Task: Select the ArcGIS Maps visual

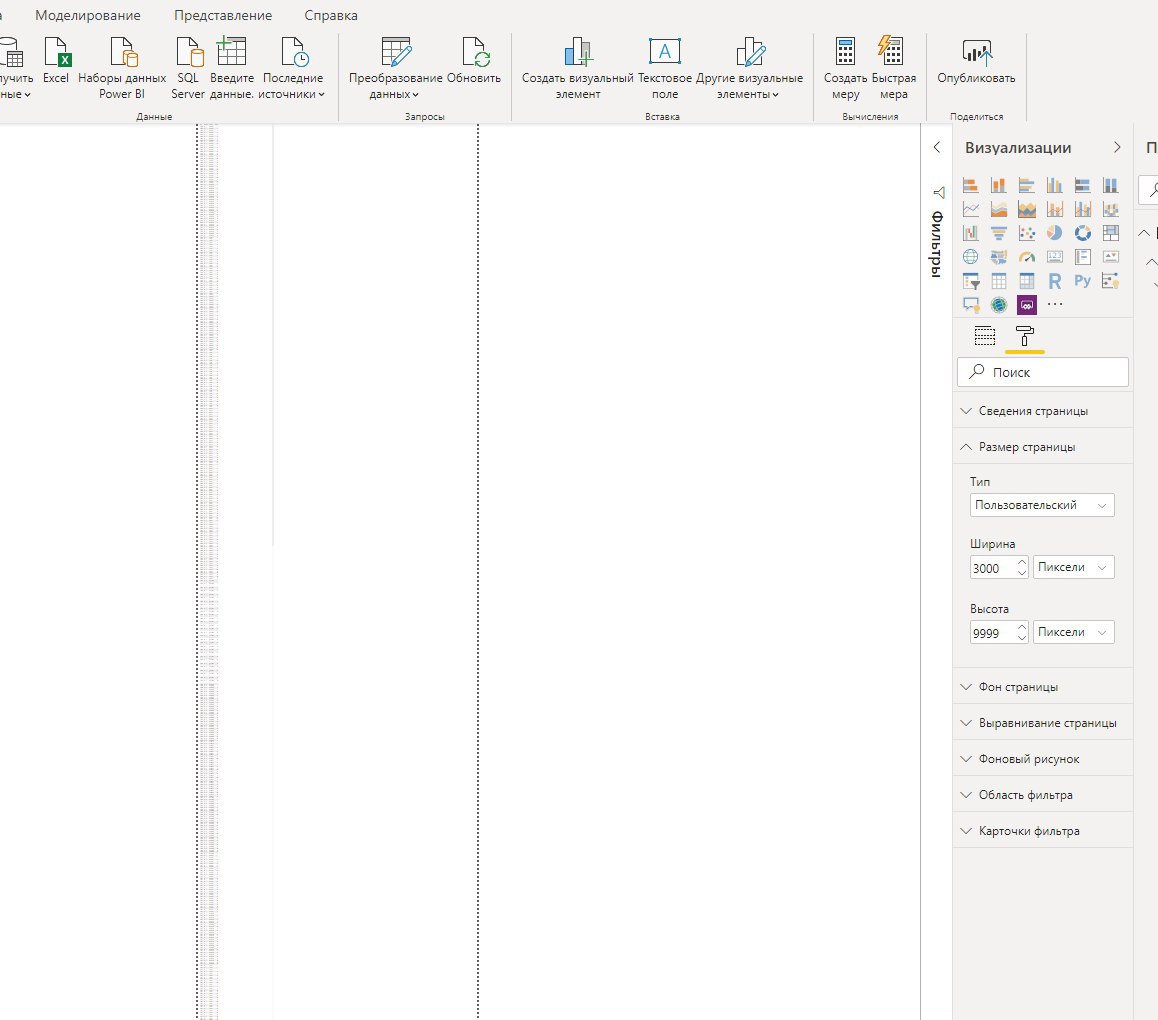Action: (998, 304)
